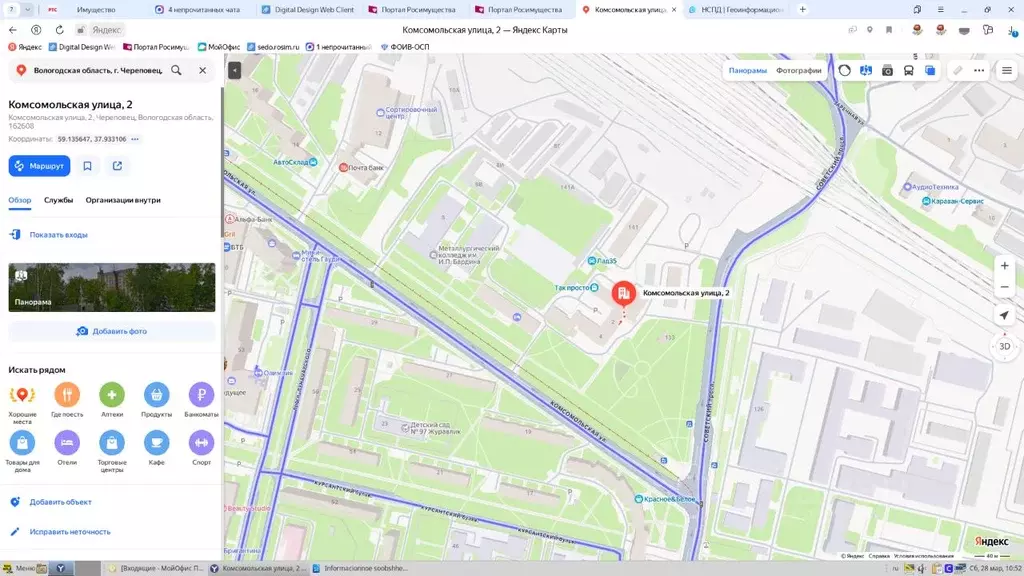
Task: Select the ruler measurement tool
Action: pyautogui.click(x=957, y=70)
